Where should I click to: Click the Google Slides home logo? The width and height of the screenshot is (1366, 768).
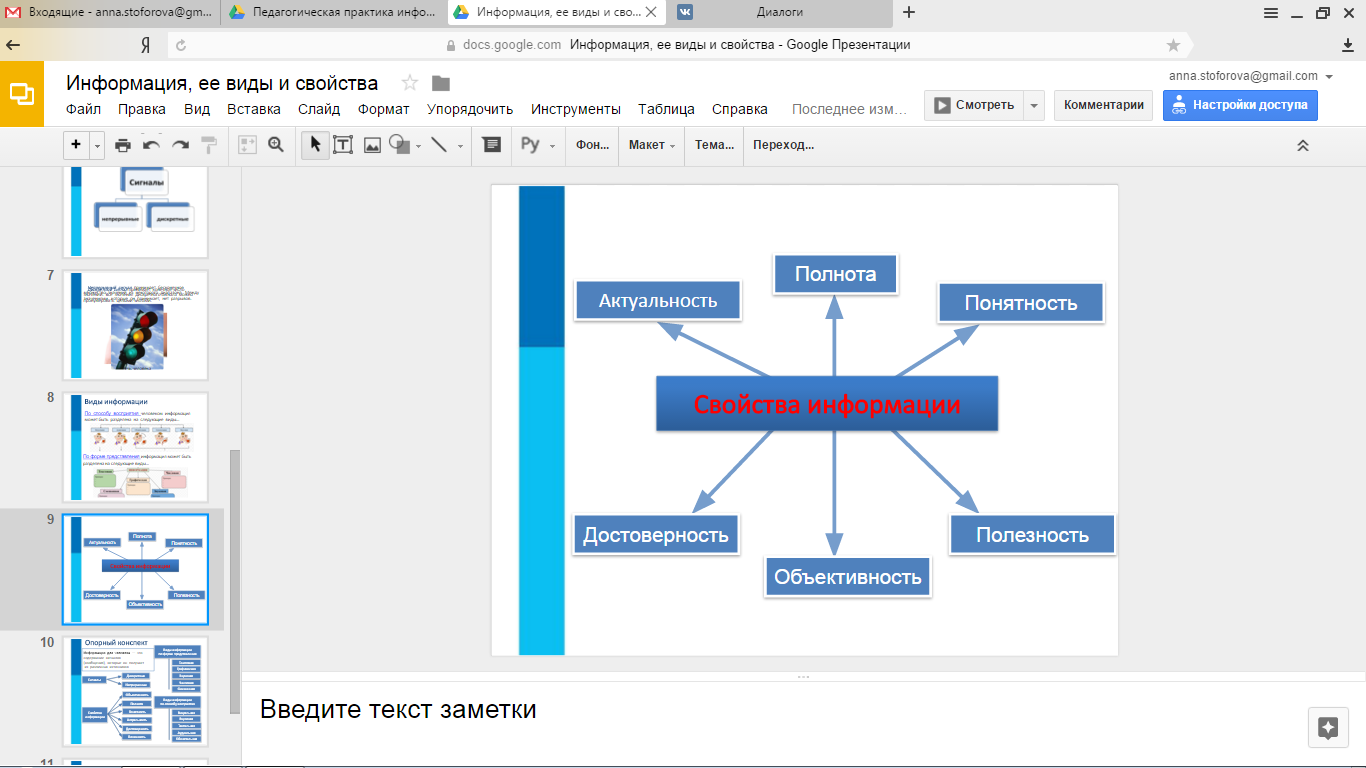[22, 94]
